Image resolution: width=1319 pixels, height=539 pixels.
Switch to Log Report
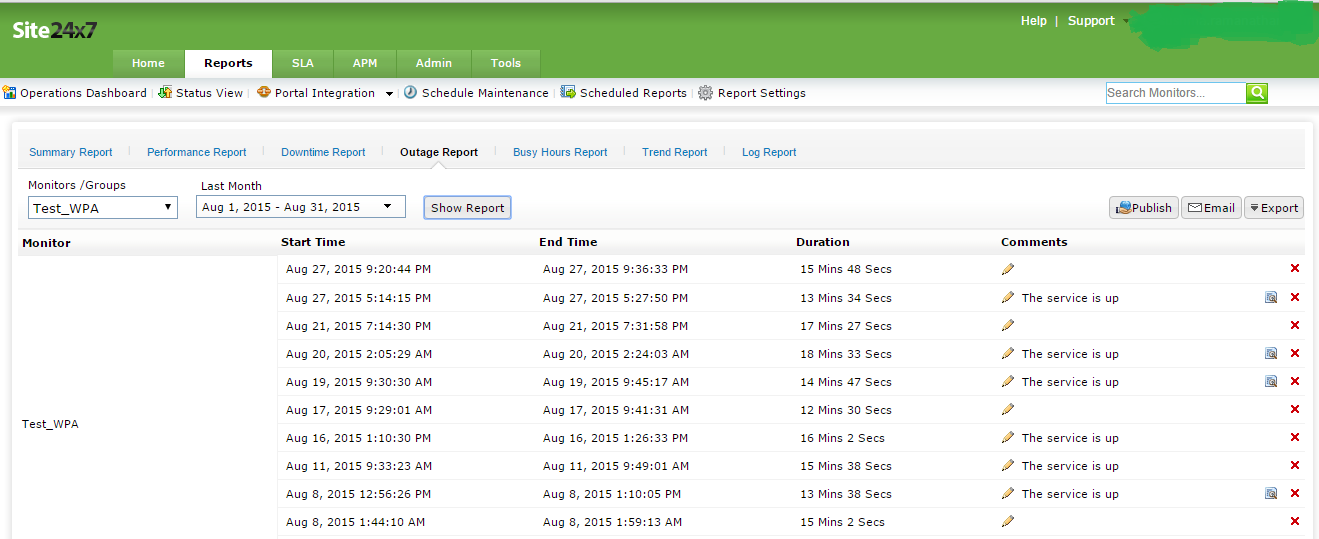(x=769, y=152)
